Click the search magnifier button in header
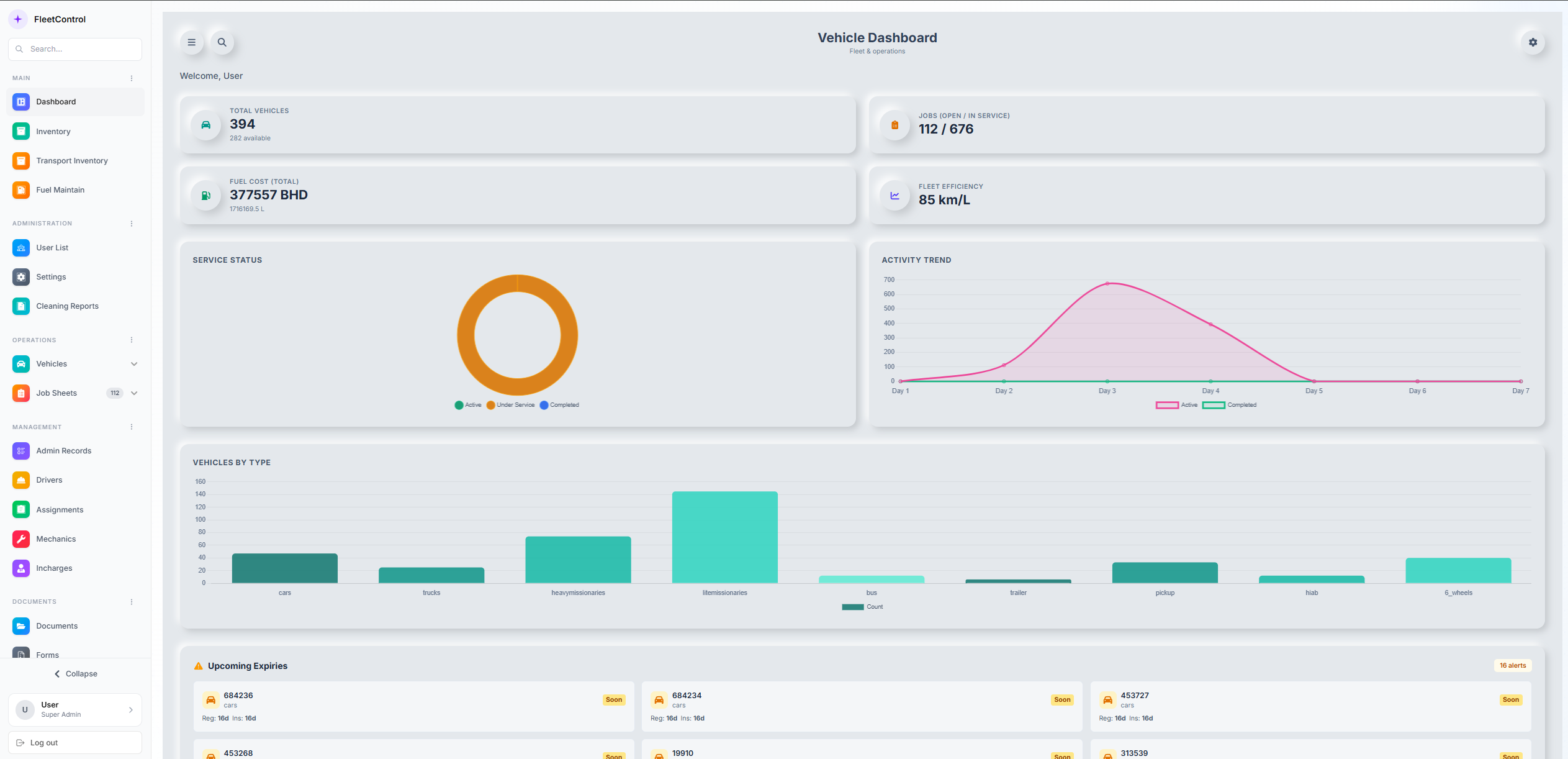The image size is (1568, 759). coord(222,42)
